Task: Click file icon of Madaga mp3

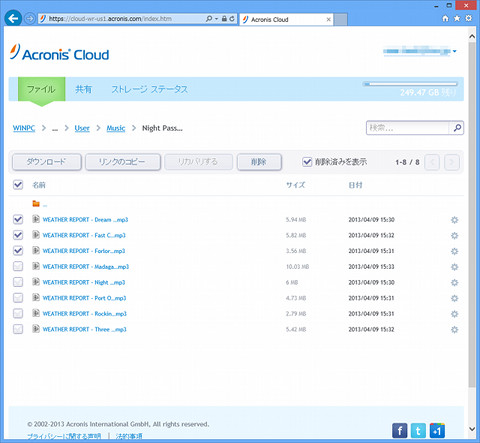Action: pos(36,266)
